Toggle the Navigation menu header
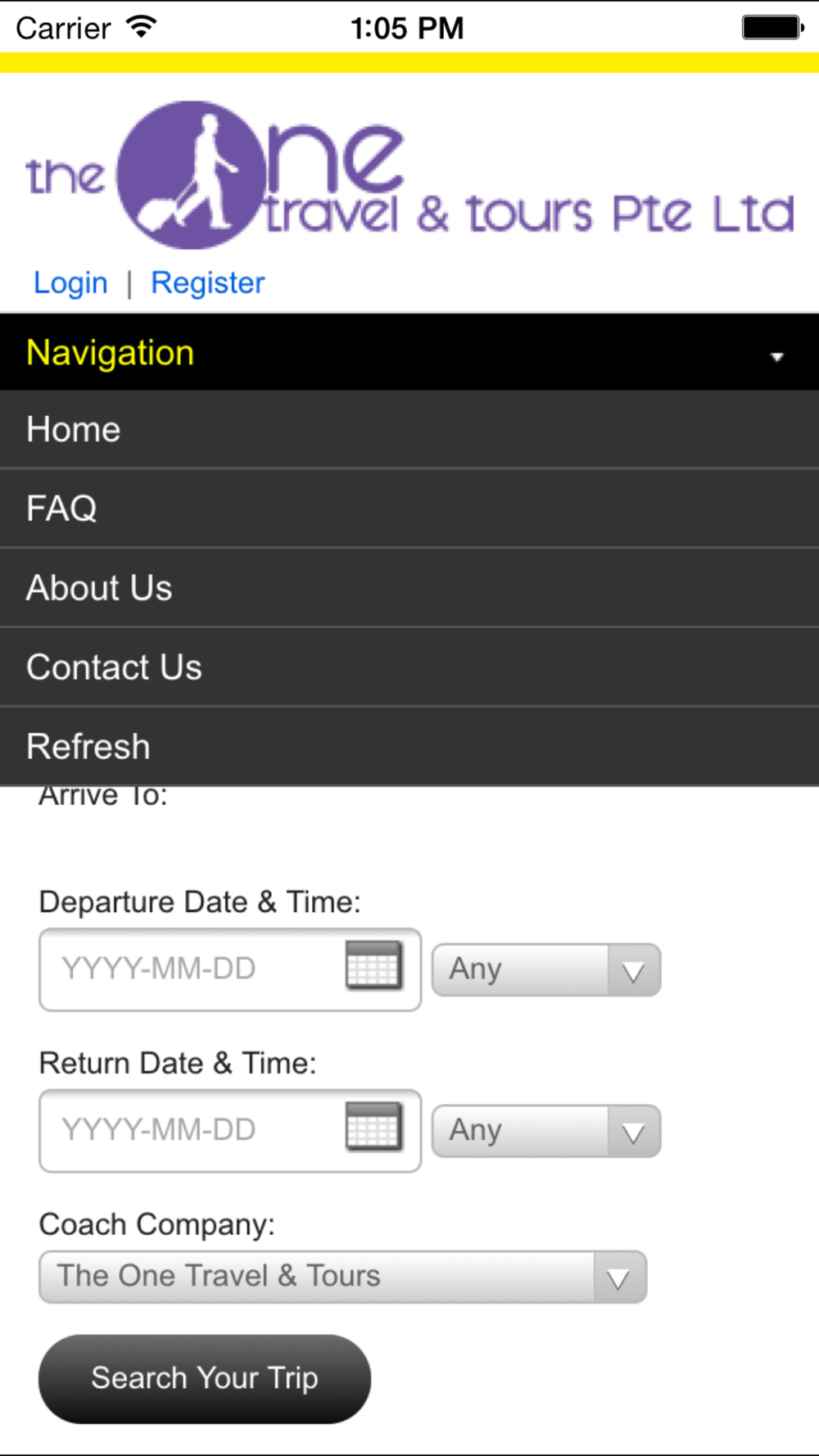Image resolution: width=819 pixels, height=1456 pixels. [x=409, y=352]
